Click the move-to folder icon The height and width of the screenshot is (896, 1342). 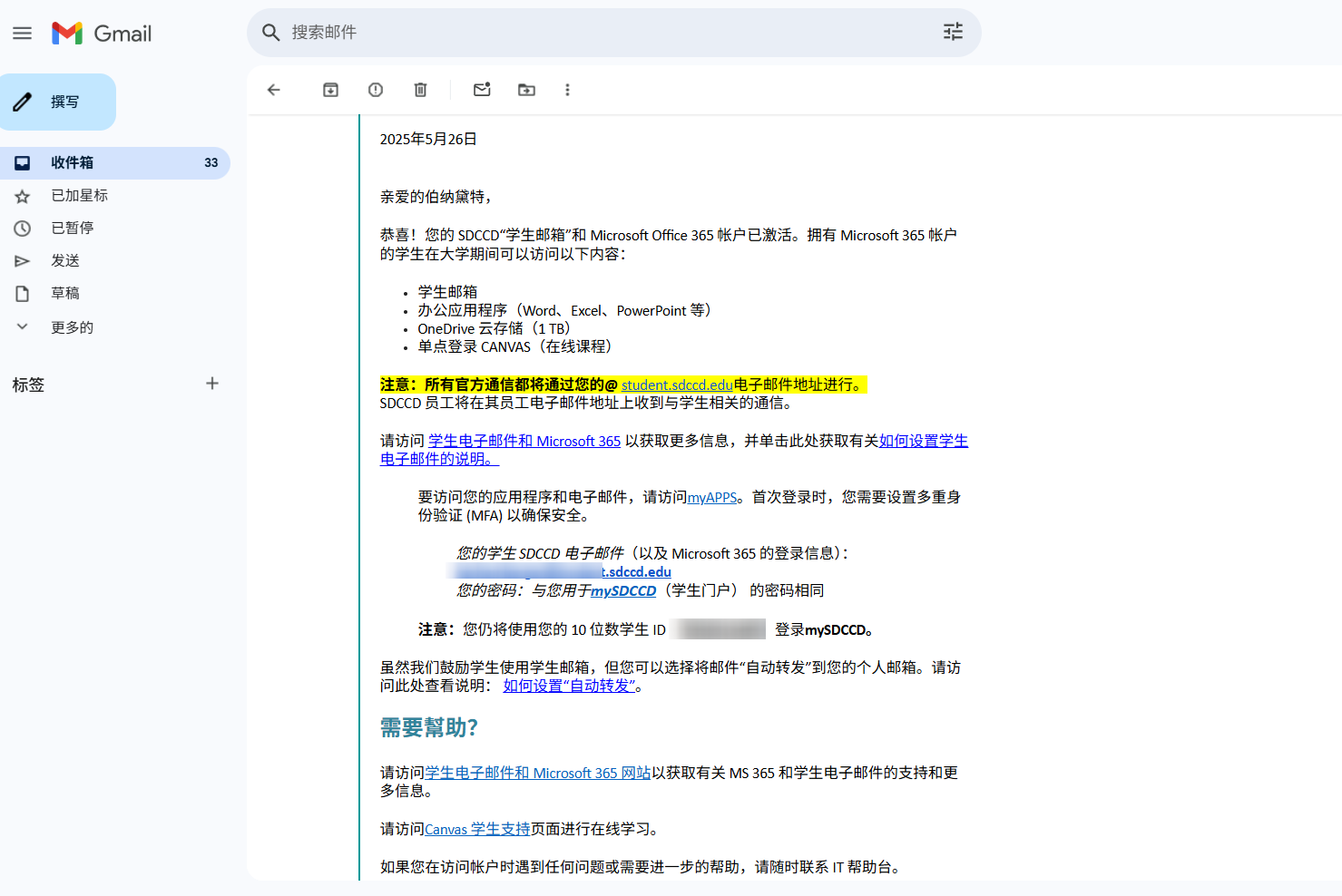click(526, 90)
